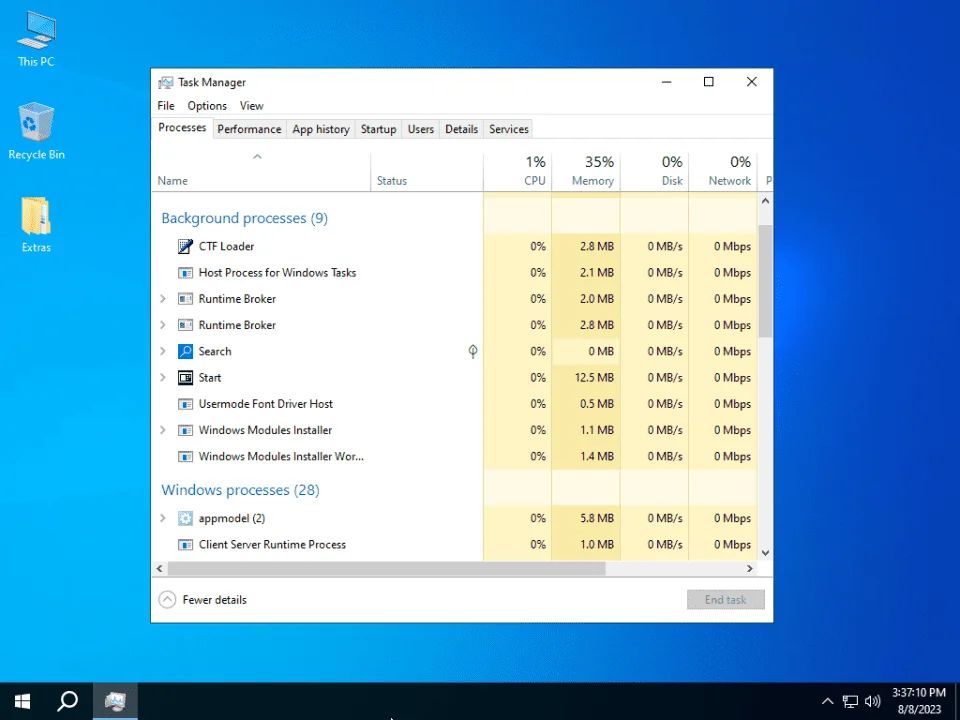Screen dimensions: 960x720
Task: Switch to the App history tab
Action: [321, 129]
